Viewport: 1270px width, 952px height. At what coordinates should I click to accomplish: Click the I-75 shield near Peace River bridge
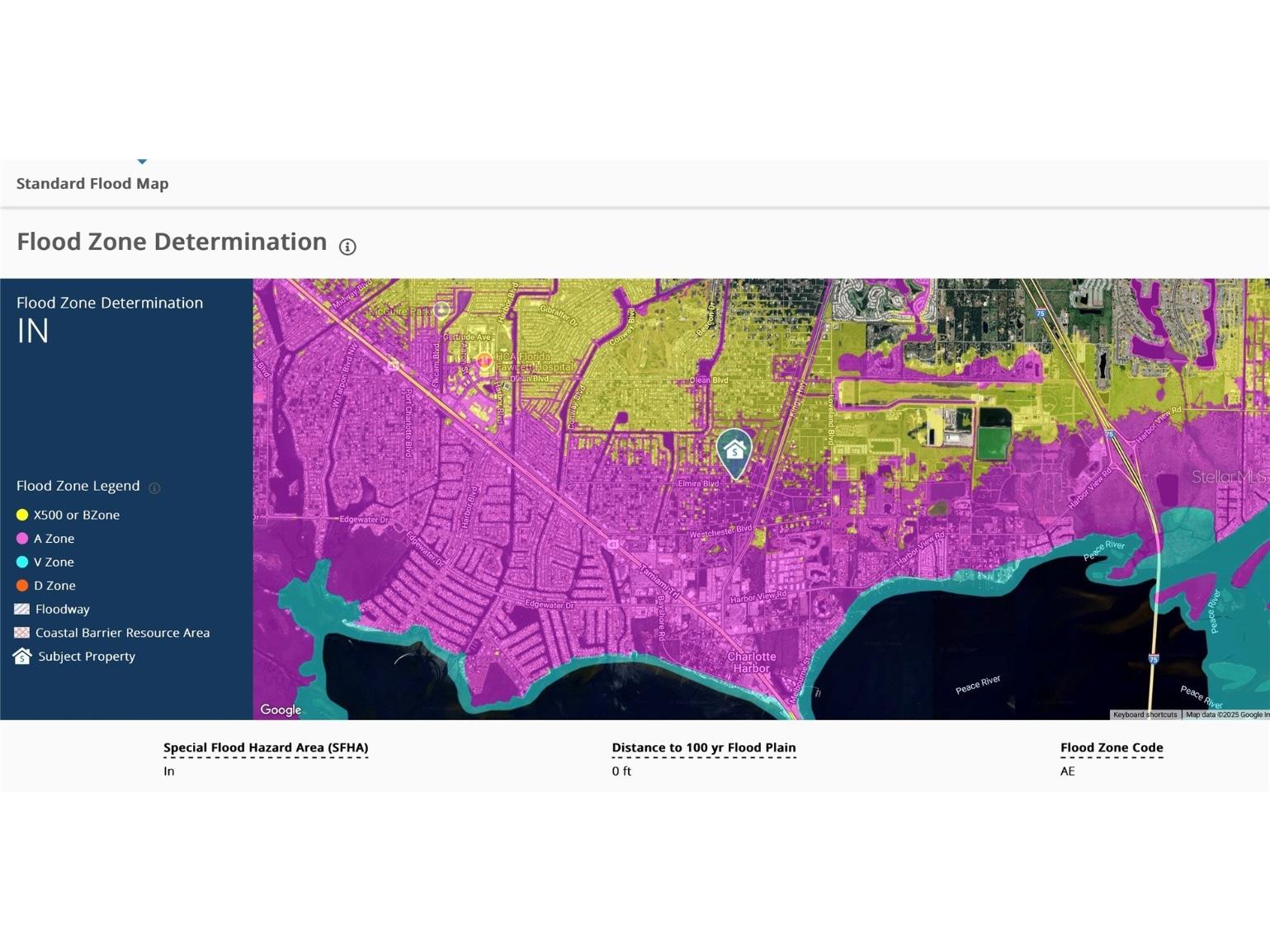pos(1154,658)
